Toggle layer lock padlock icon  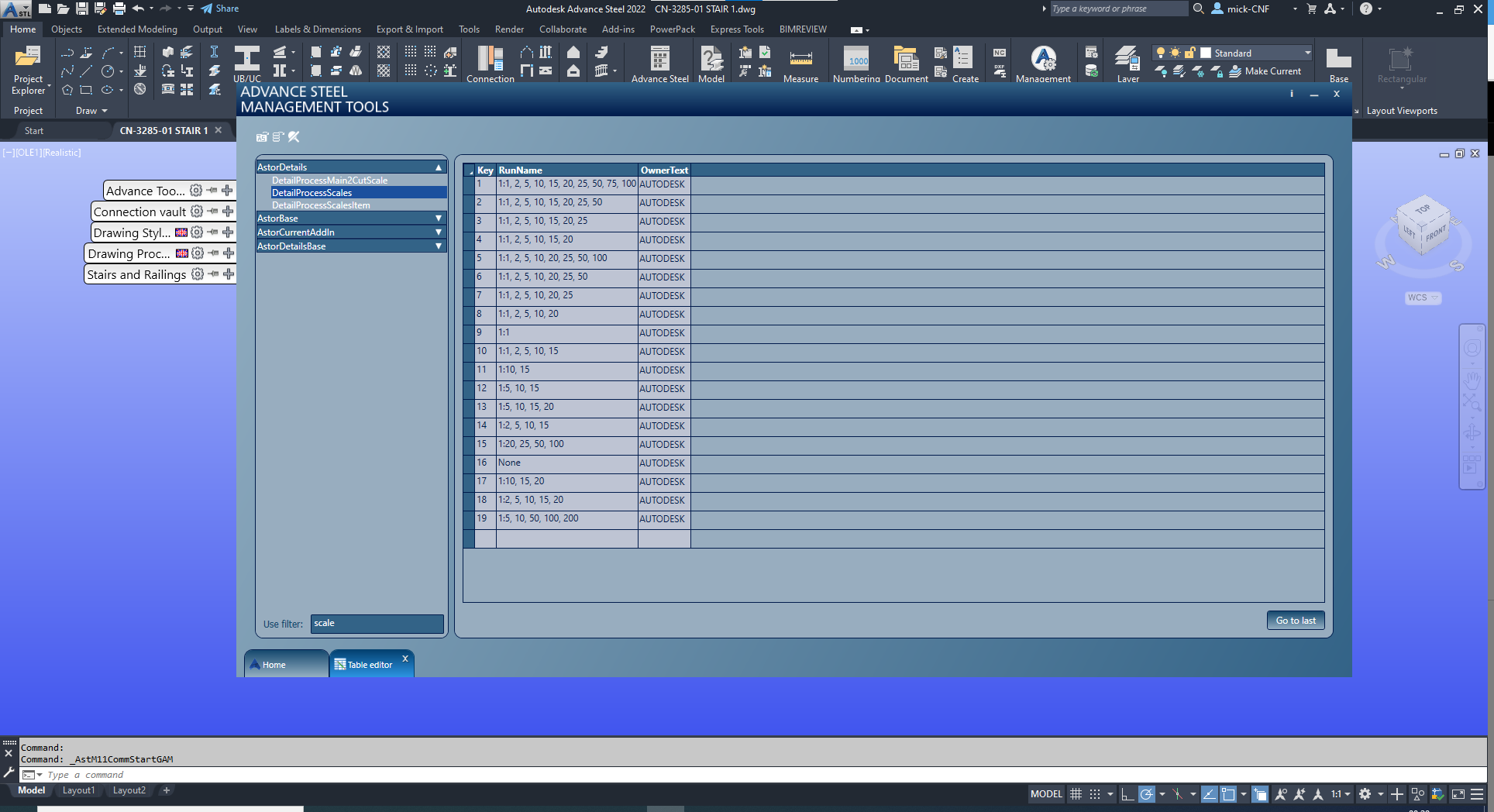pos(1190,53)
